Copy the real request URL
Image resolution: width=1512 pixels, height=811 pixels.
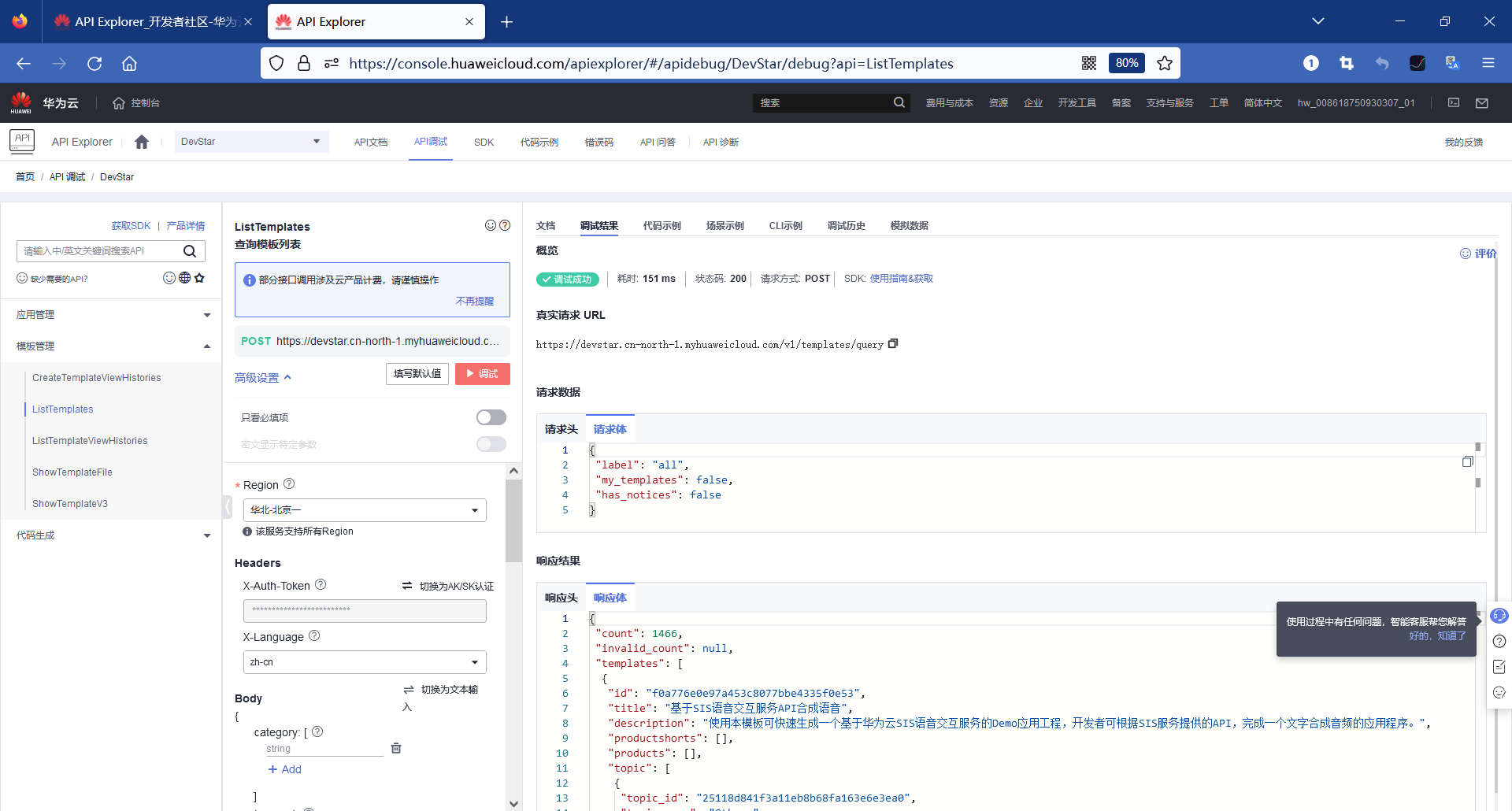[x=893, y=343]
